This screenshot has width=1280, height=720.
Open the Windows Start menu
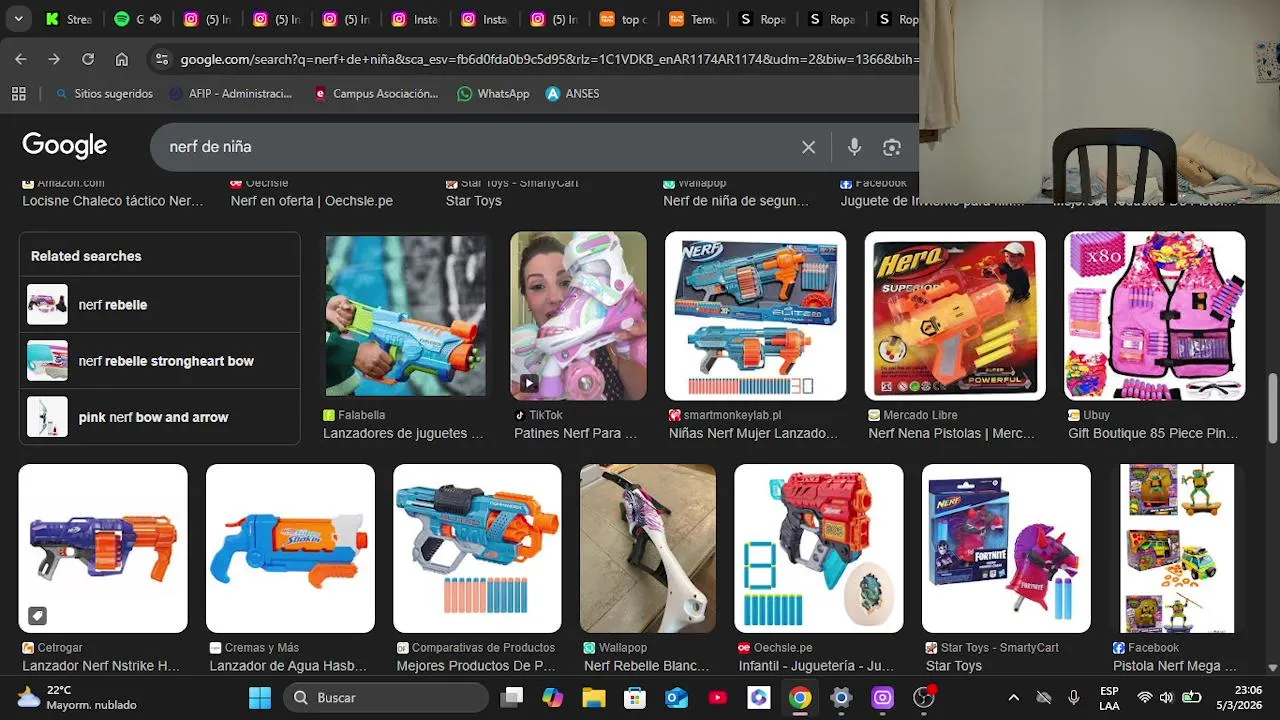(x=259, y=697)
